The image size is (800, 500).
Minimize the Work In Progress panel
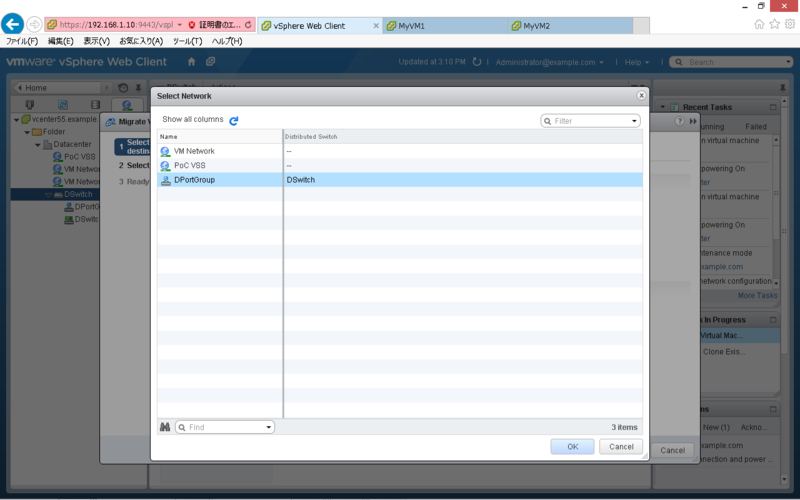(x=773, y=320)
